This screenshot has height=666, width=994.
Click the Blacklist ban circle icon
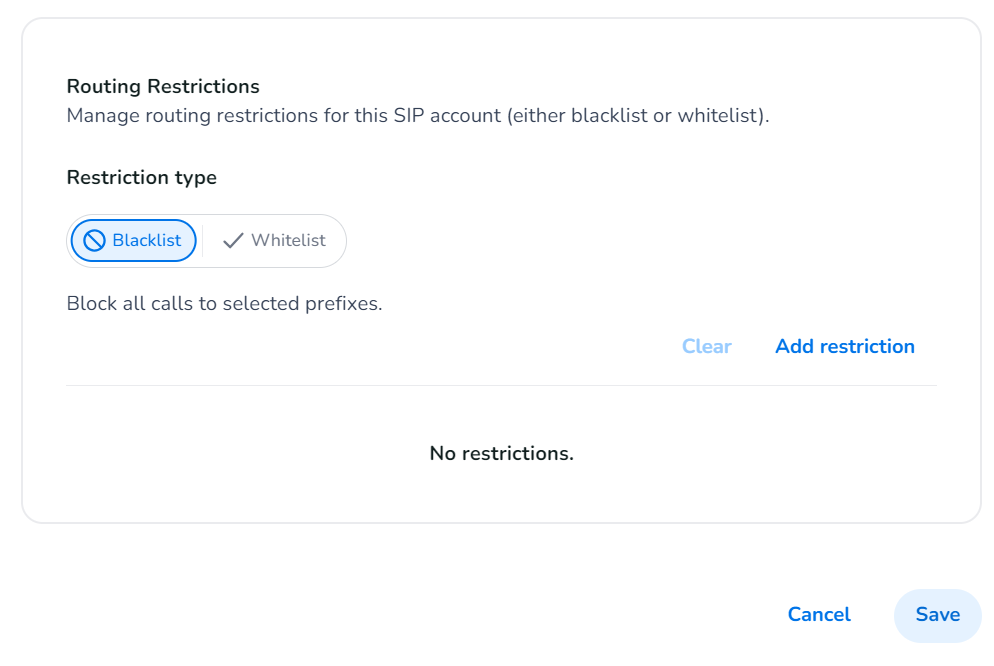tap(95, 240)
